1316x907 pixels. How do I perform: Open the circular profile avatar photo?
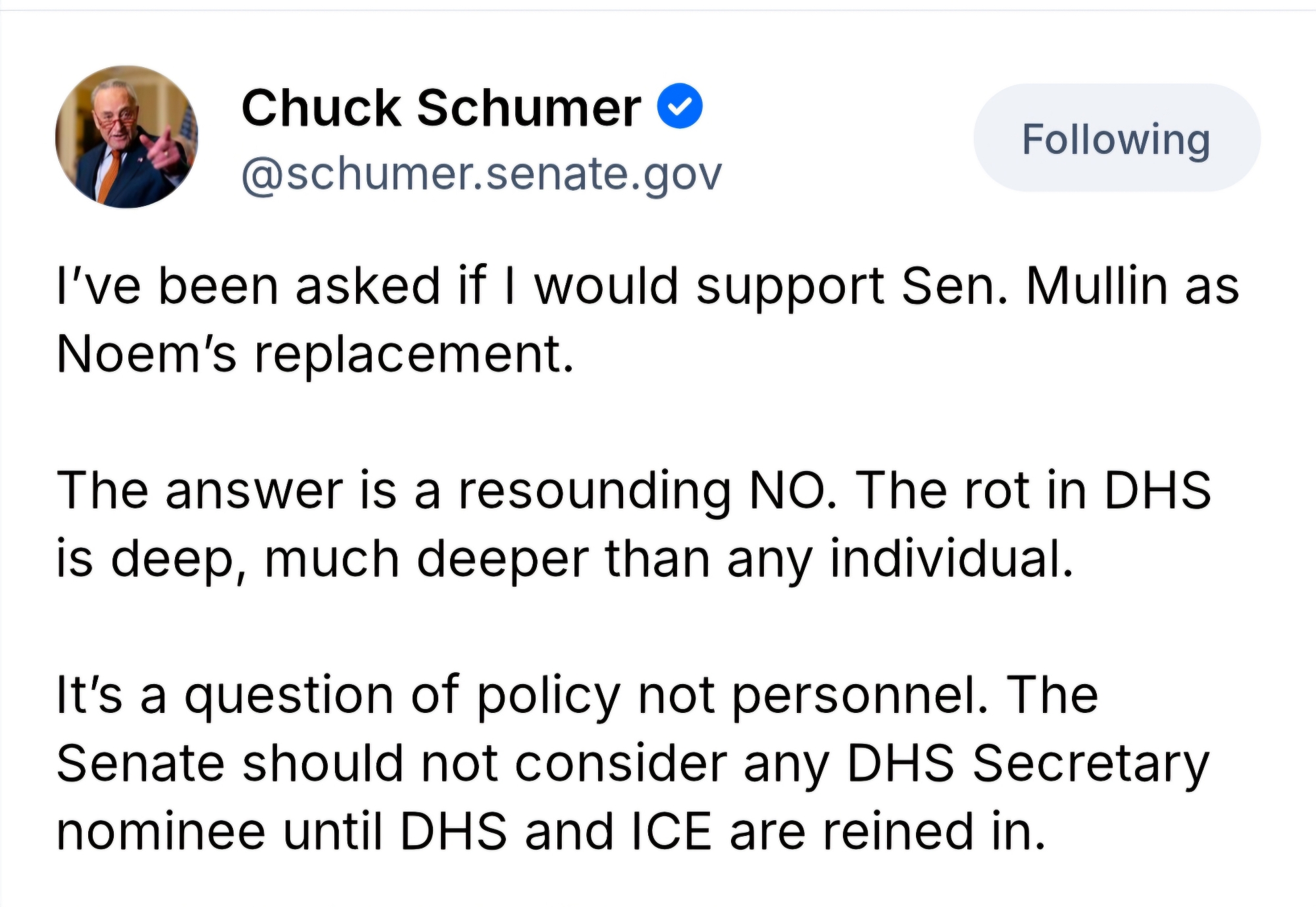127,137
